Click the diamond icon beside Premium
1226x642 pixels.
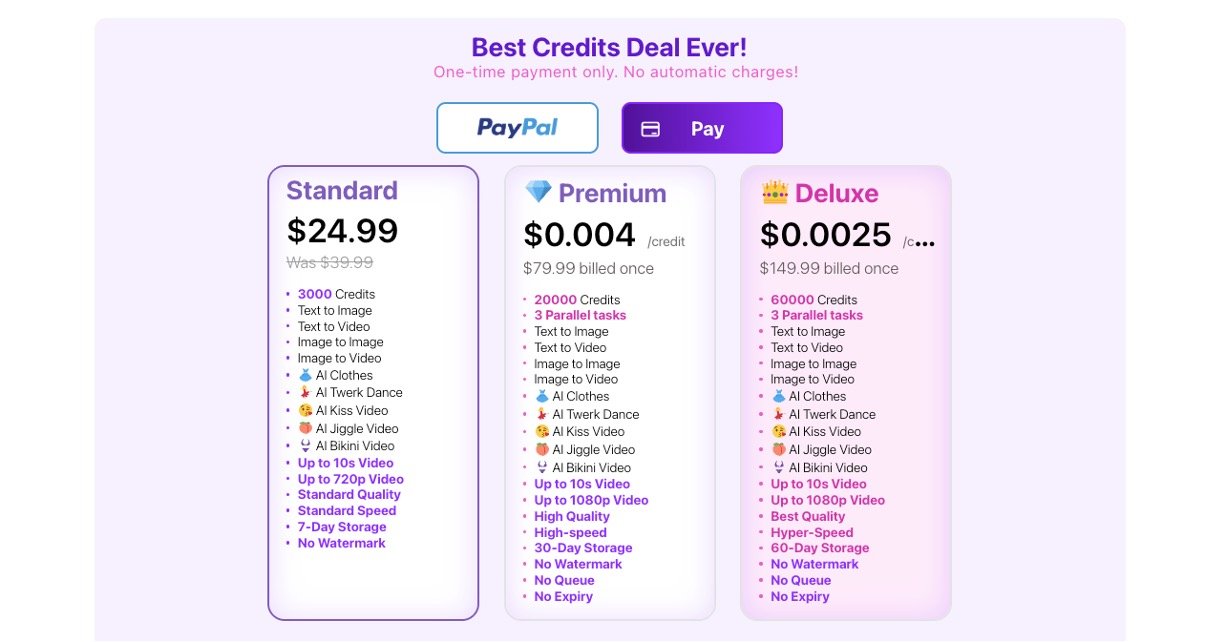point(538,192)
